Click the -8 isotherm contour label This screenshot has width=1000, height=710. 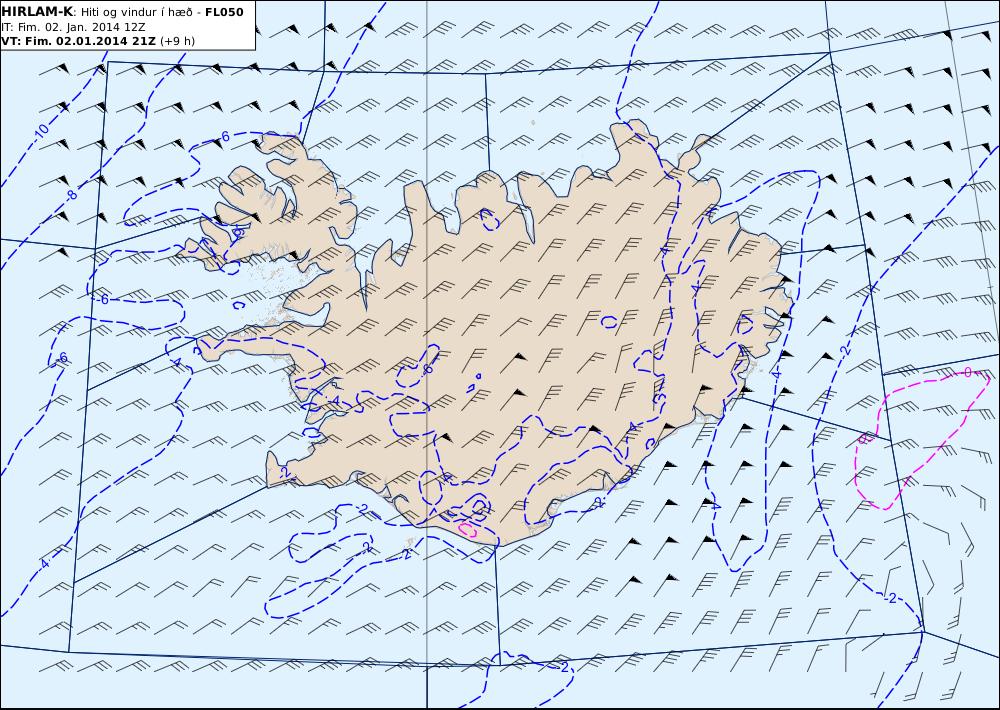click(72, 195)
